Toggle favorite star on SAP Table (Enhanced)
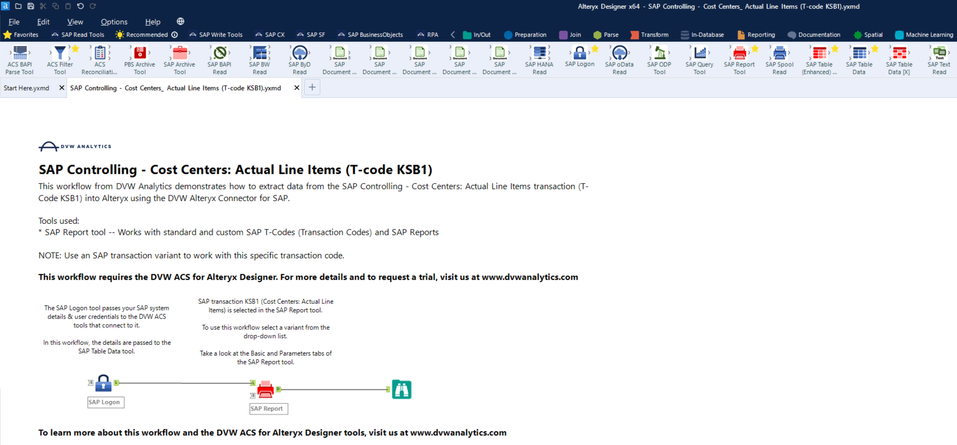 835,48
